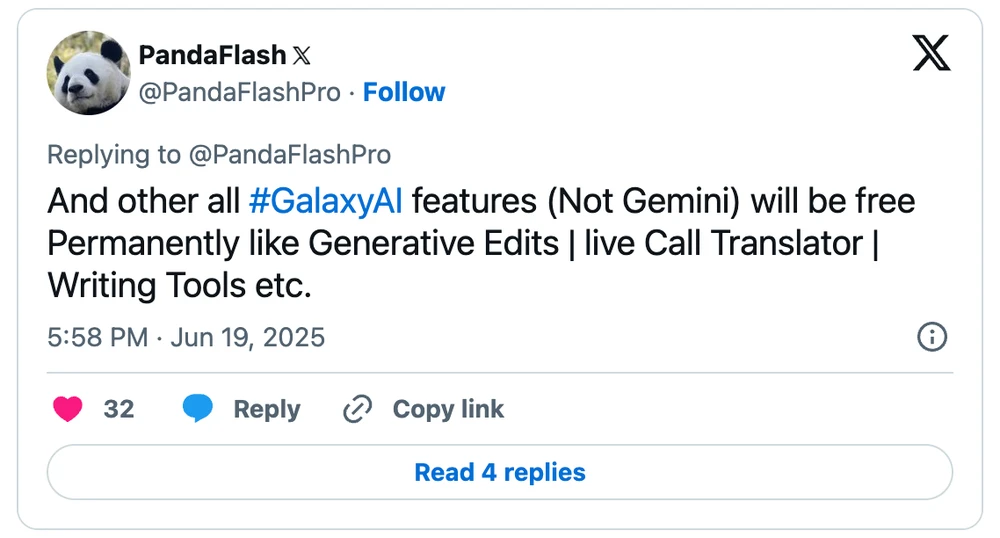Expand the Read 4 replies button

[x=500, y=472]
